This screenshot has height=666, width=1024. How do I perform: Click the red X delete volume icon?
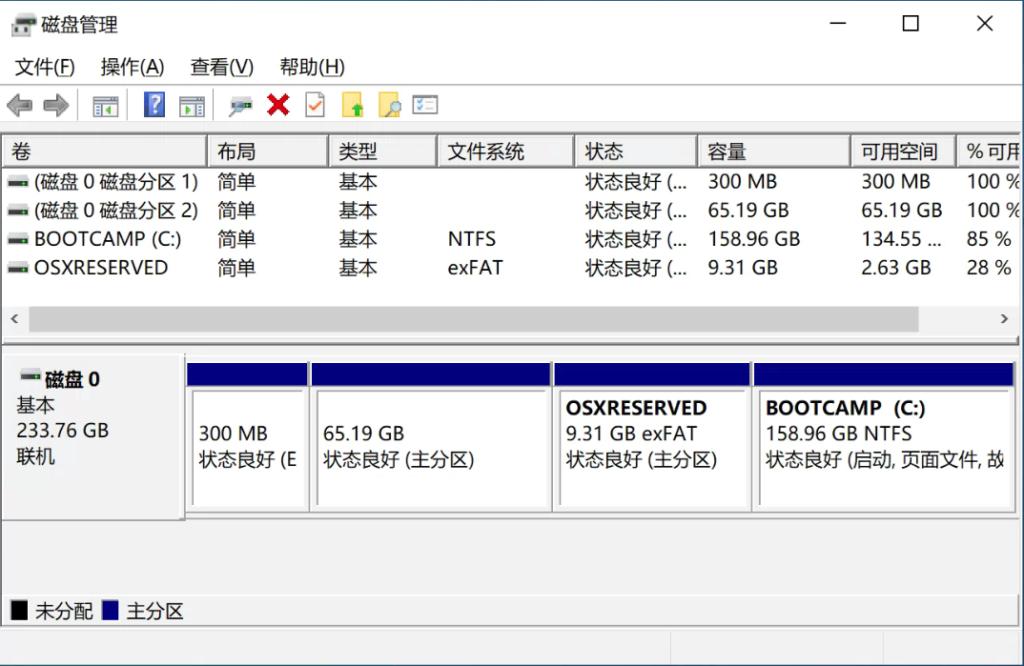coord(277,104)
